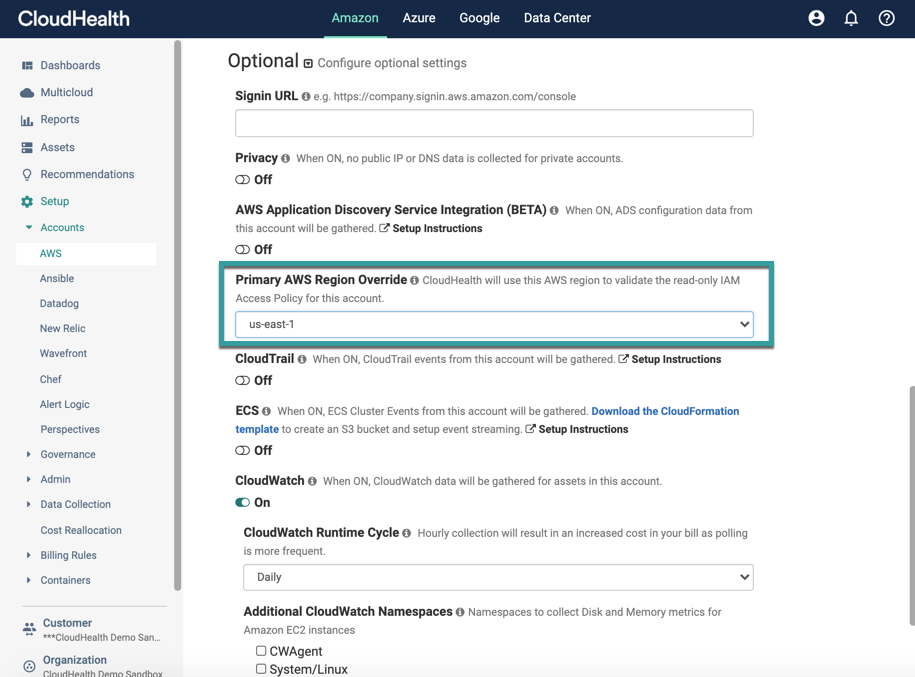915x677 pixels.
Task: Click the Assets server icon
Action: point(27,148)
